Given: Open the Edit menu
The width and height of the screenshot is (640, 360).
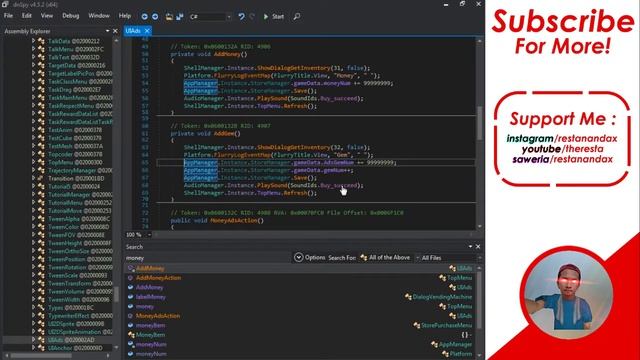Looking at the screenshot, I should [27, 16].
